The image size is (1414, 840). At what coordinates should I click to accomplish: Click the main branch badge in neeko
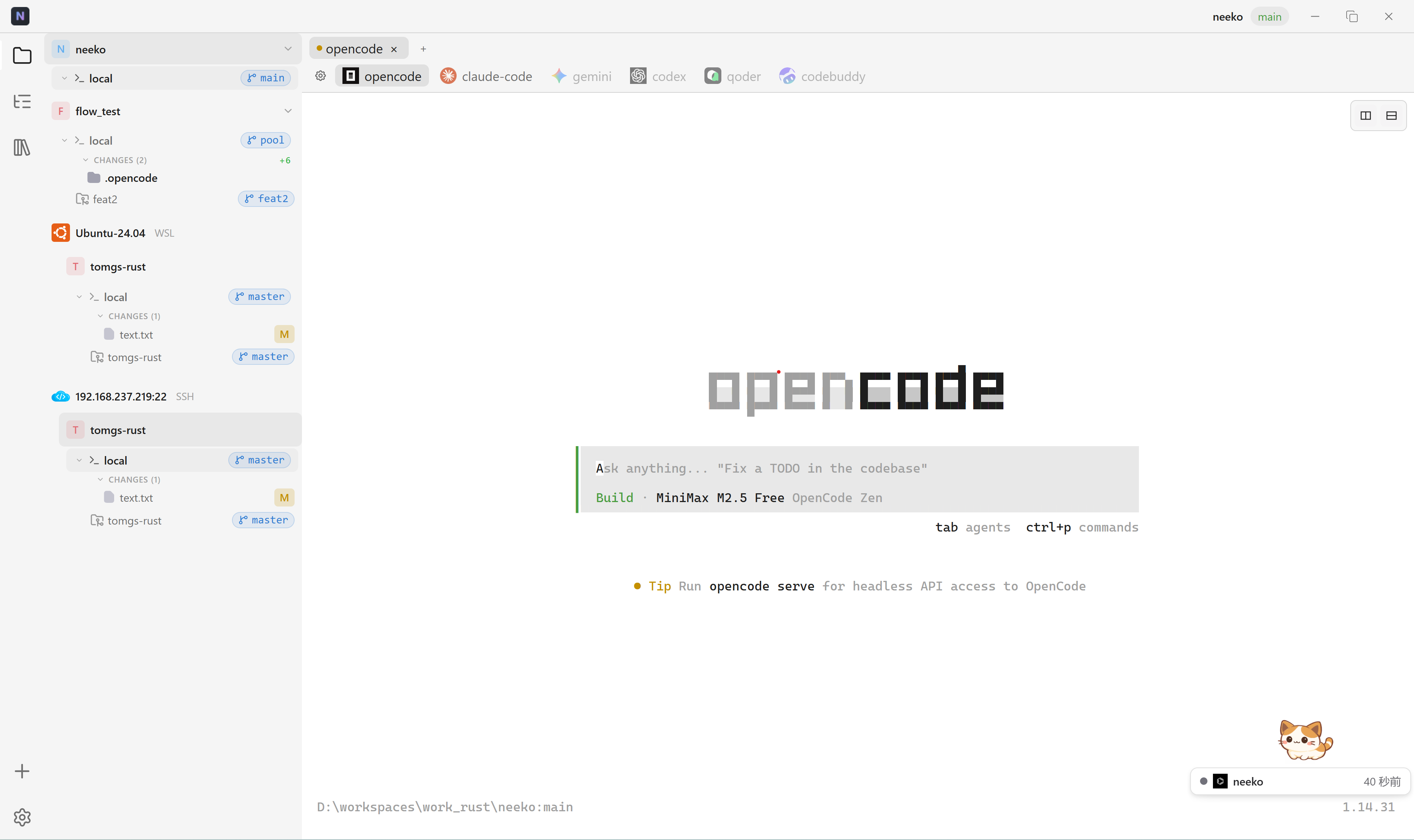[x=265, y=78]
